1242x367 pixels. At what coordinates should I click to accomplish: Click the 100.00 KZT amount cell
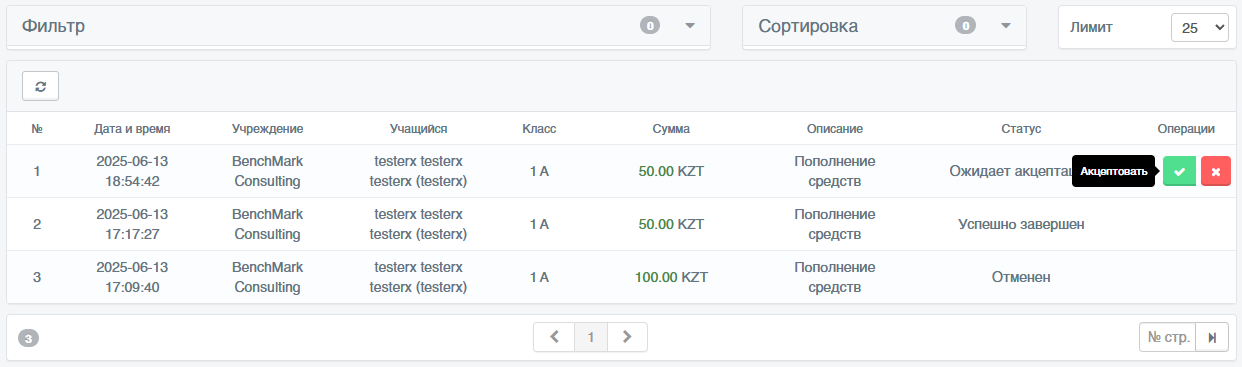671,277
